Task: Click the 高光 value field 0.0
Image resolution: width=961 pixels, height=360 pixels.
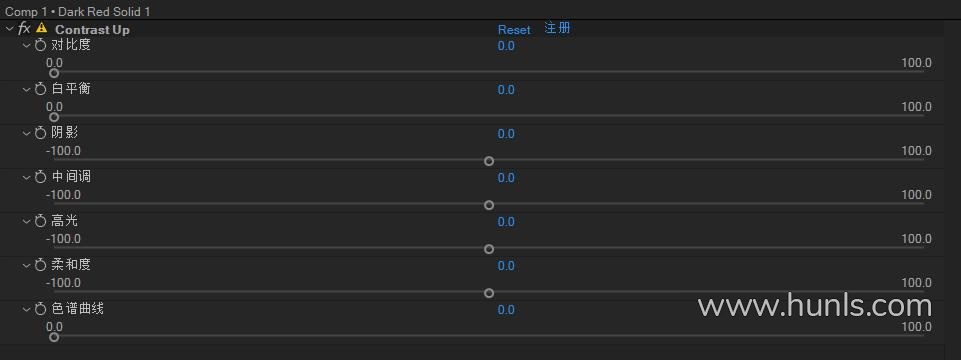Action: coord(506,221)
